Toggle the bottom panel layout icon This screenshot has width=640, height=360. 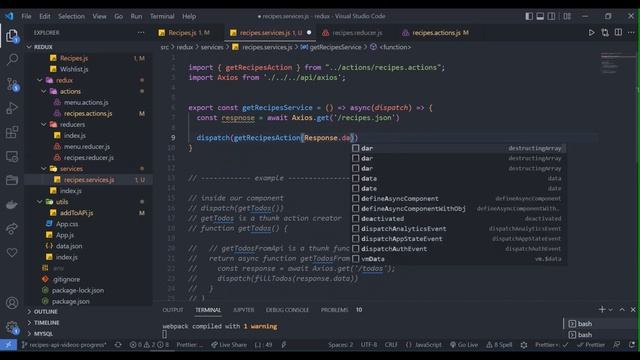(540, 16)
